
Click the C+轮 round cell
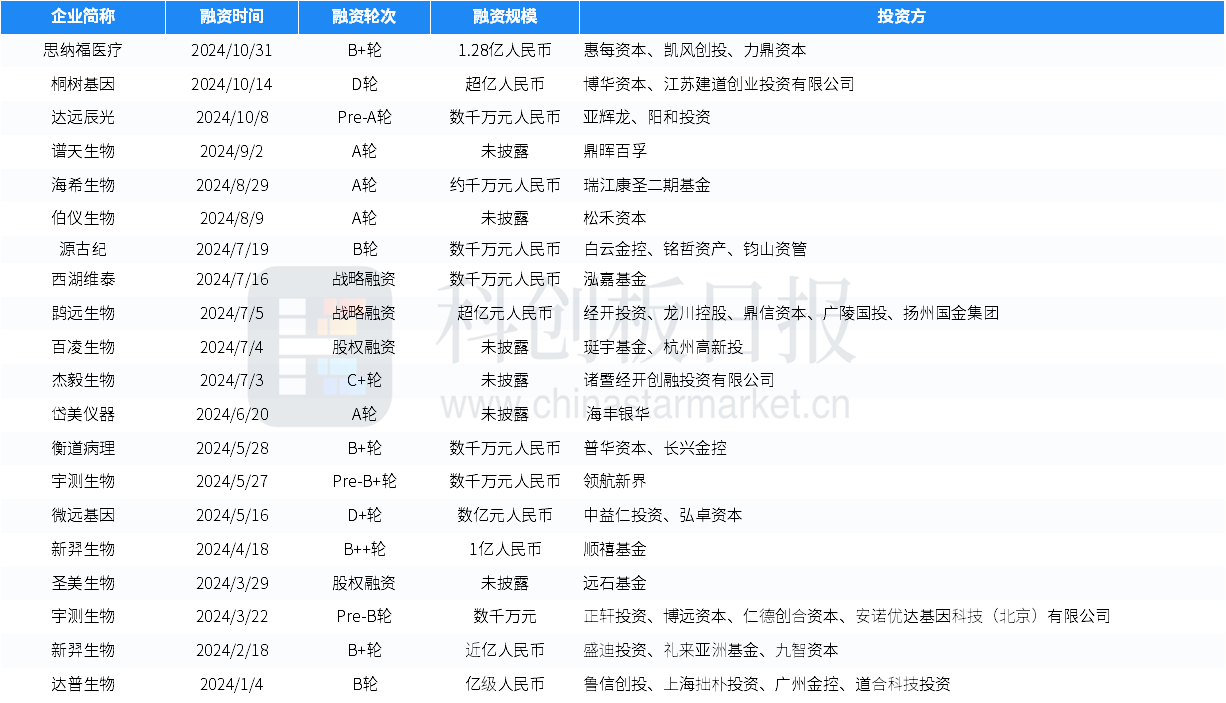(x=364, y=380)
